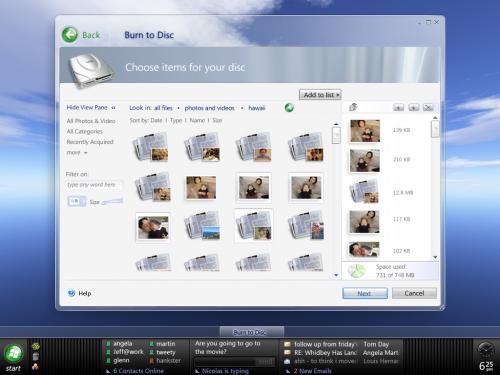The image size is (500, 375).
Task: Click the file grid vertical scrollbar thumb
Action: point(336,135)
